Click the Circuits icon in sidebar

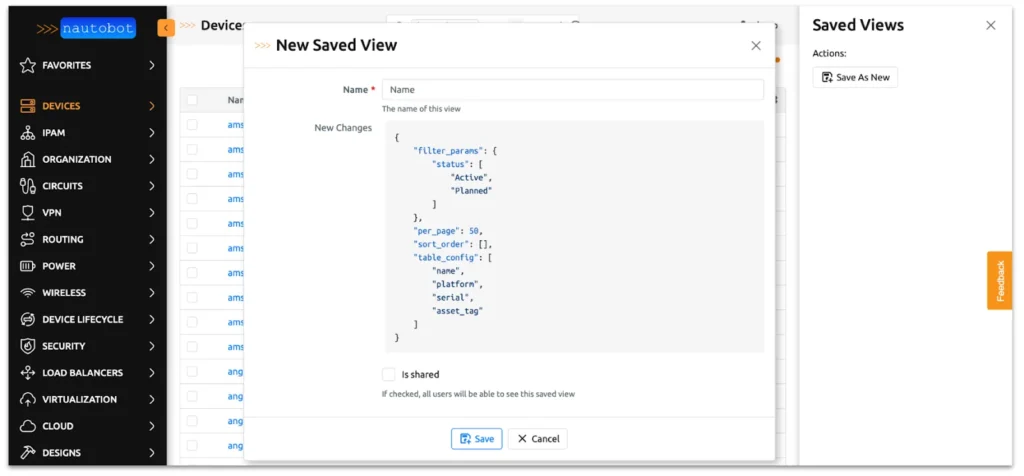[27, 186]
